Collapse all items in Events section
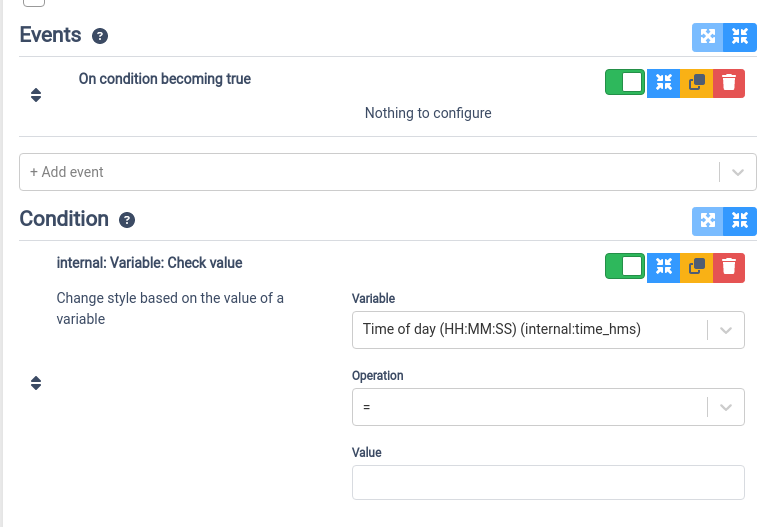The height and width of the screenshot is (527, 771). point(740,37)
